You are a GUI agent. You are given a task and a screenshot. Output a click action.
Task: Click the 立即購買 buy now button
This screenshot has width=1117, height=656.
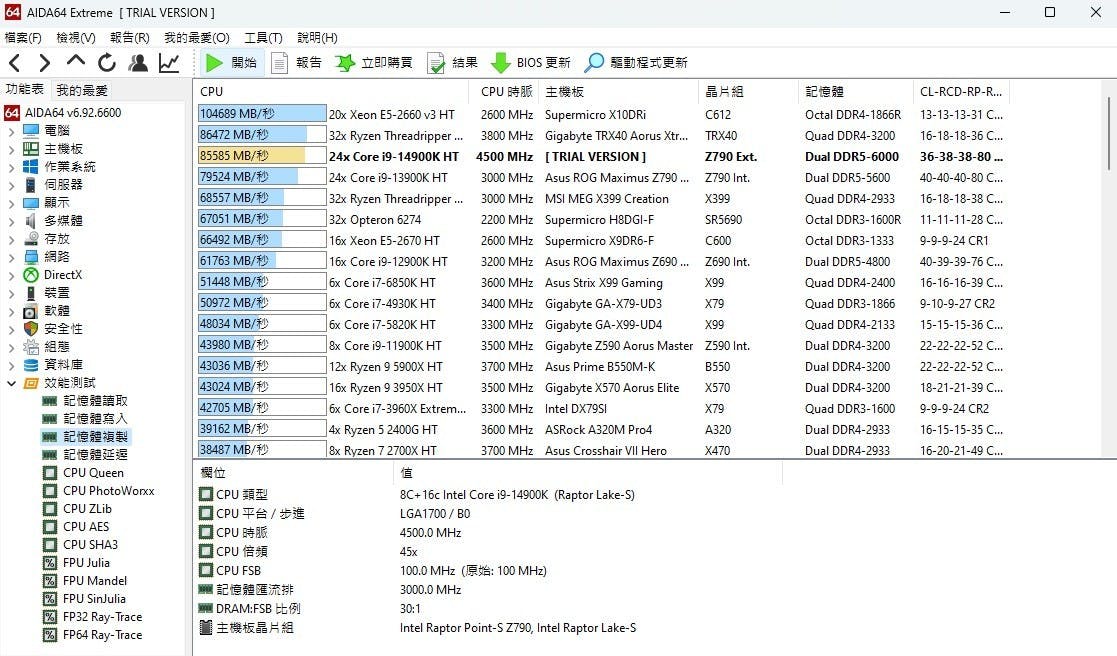tap(374, 63)
